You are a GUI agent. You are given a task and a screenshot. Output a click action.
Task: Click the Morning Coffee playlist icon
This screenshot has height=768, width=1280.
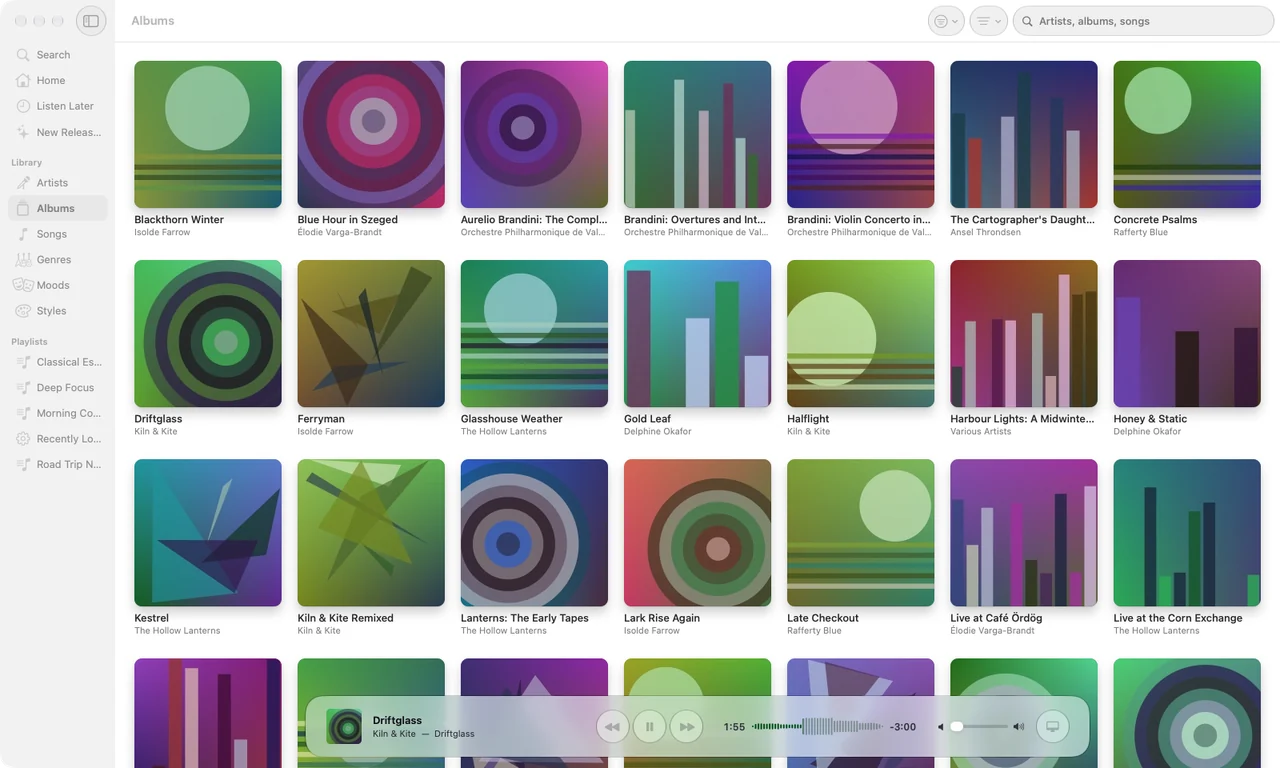[x=23, y=413]
